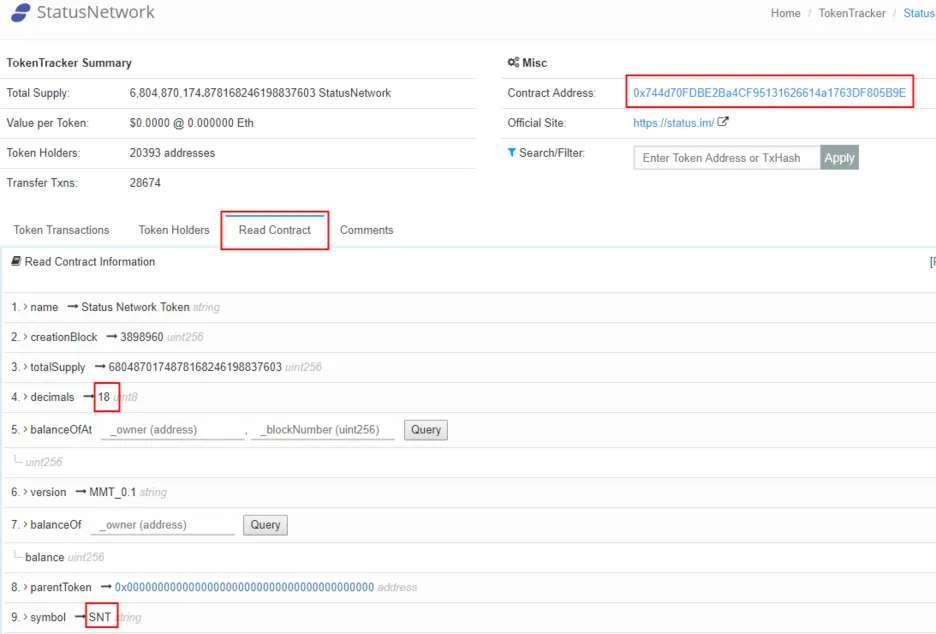
Task: Select Transfer Txns value 28674
Action: [x=145, y=183]
